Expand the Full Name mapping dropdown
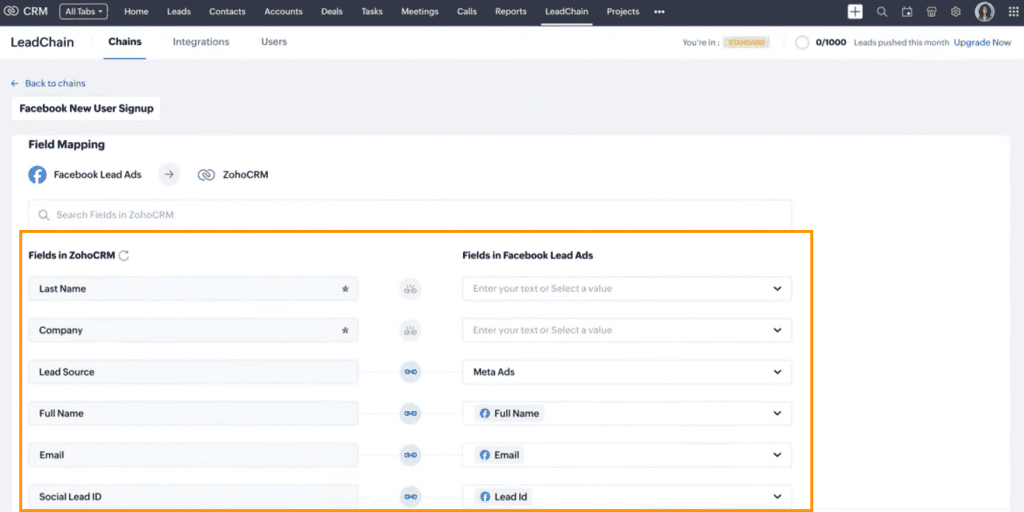 pyautogui.click(x=777, y=413)
